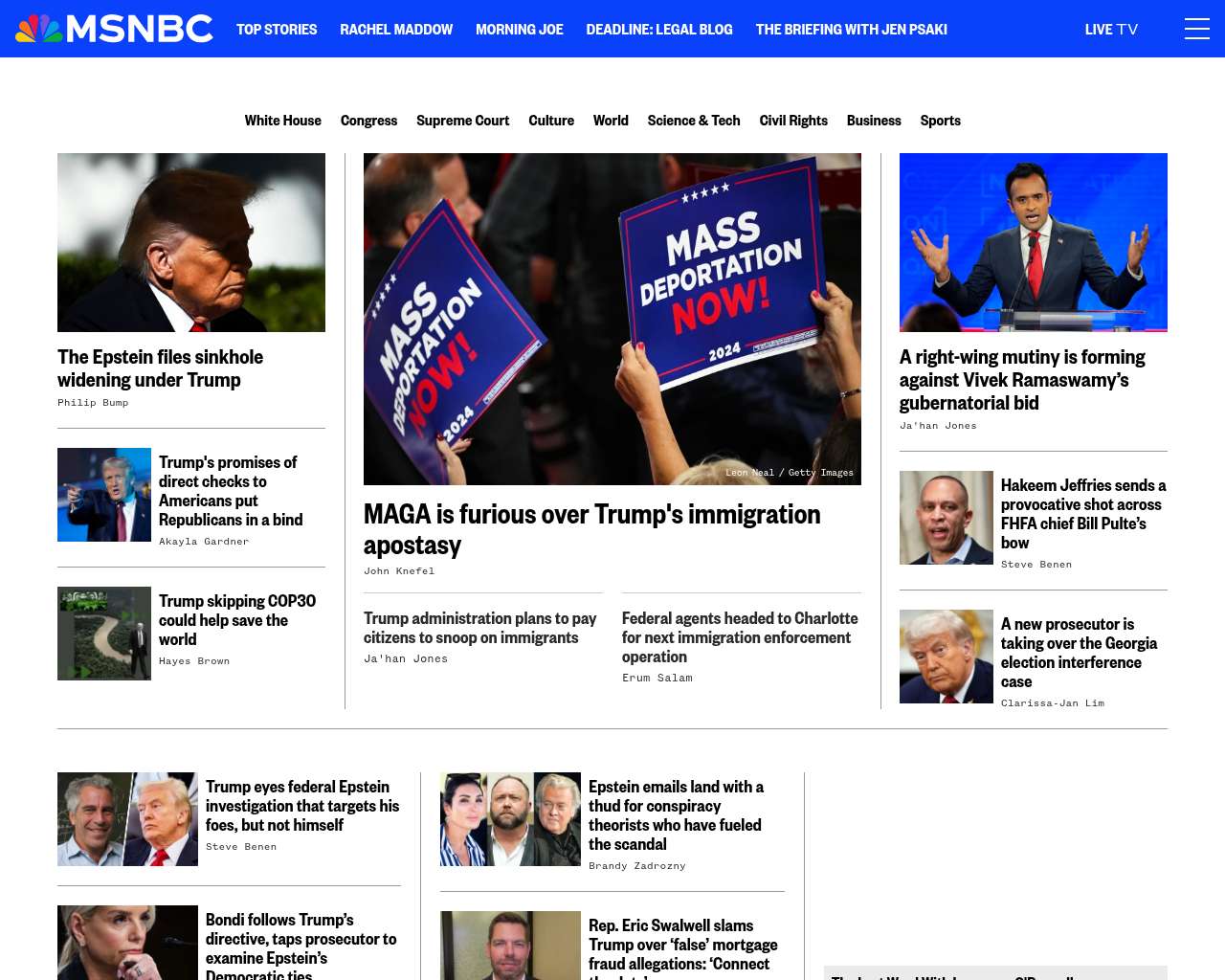The height and width of the screenshot is (980, 1225).
Task: Read MAGA is furious over immigration headline
Action: click(x=592, y=529)
